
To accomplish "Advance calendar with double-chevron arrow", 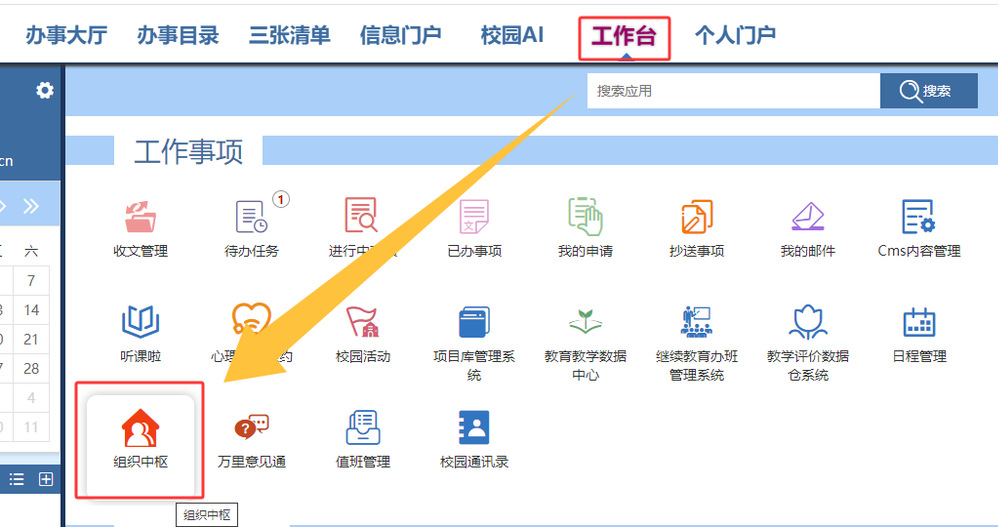I will pos(31,207).
